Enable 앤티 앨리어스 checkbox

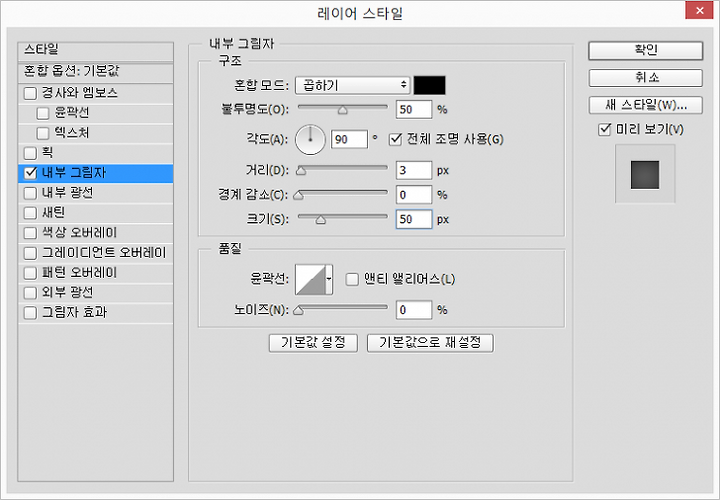[352, 279]
